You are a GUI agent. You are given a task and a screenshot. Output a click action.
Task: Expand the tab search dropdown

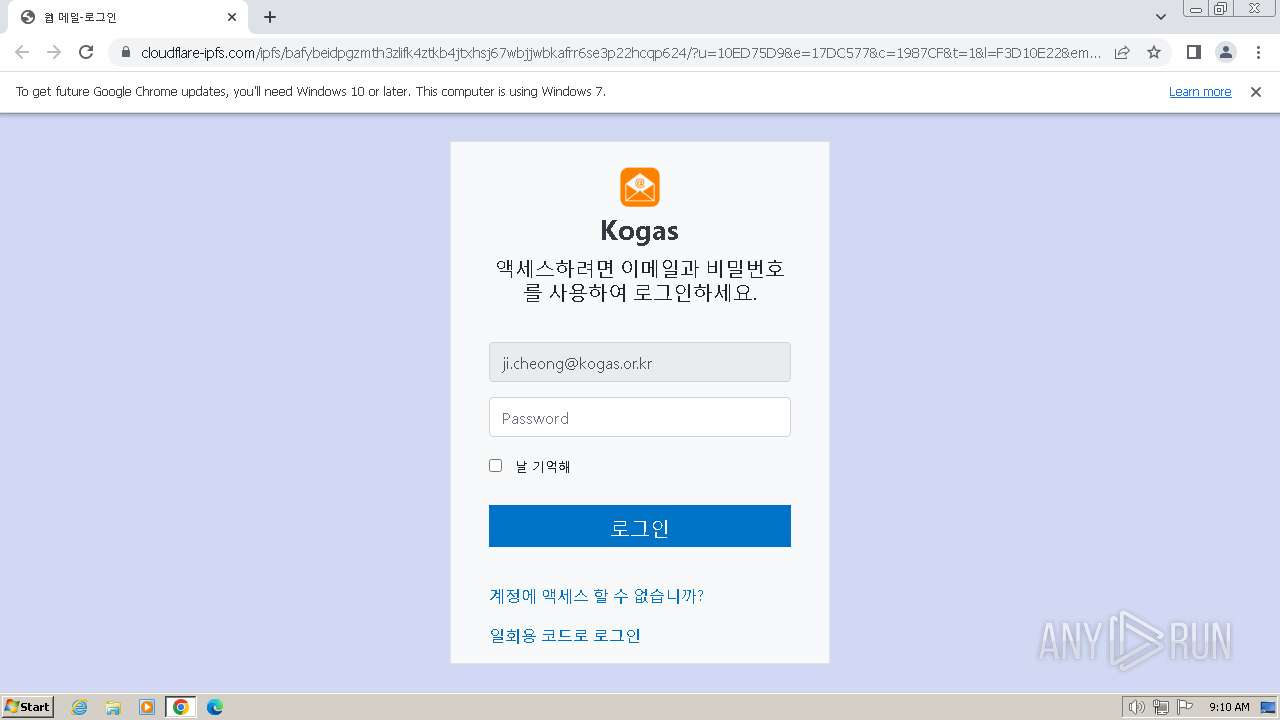coord(1161,17)
